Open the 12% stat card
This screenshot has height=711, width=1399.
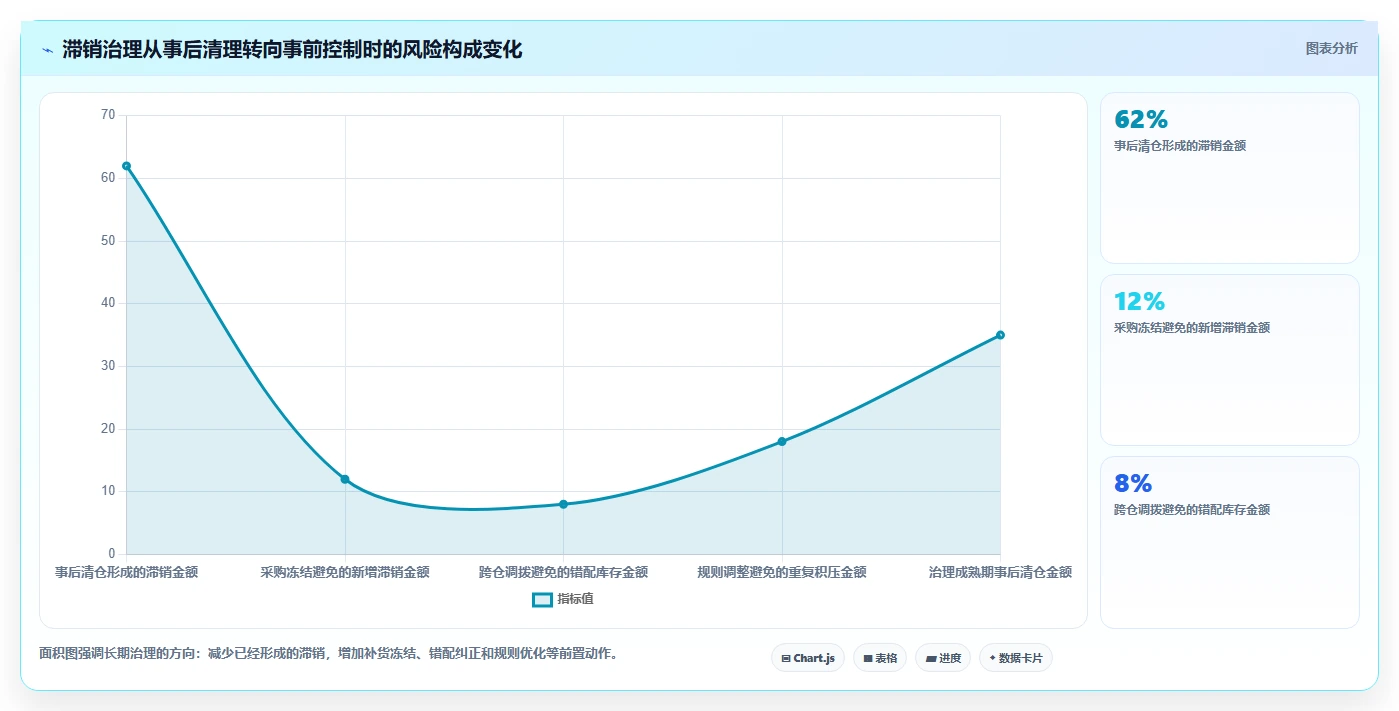(1230, 360)
